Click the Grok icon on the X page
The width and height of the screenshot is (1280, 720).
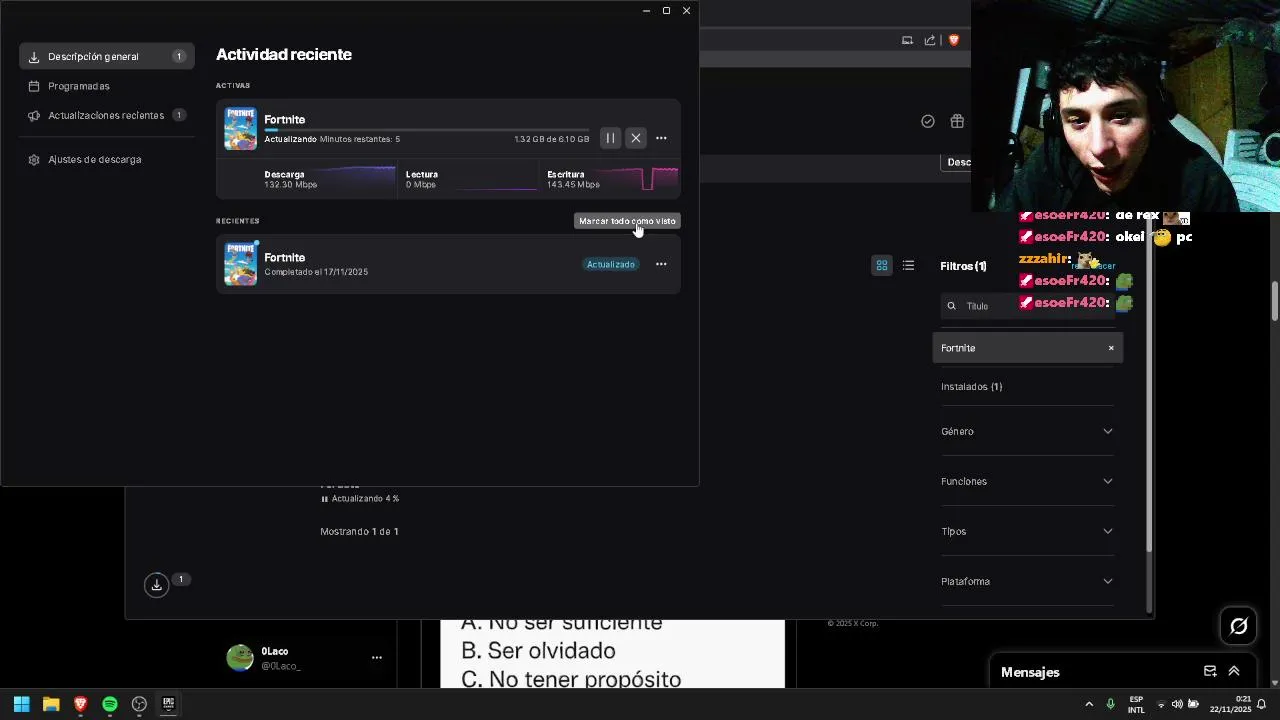coord(1239,626)
